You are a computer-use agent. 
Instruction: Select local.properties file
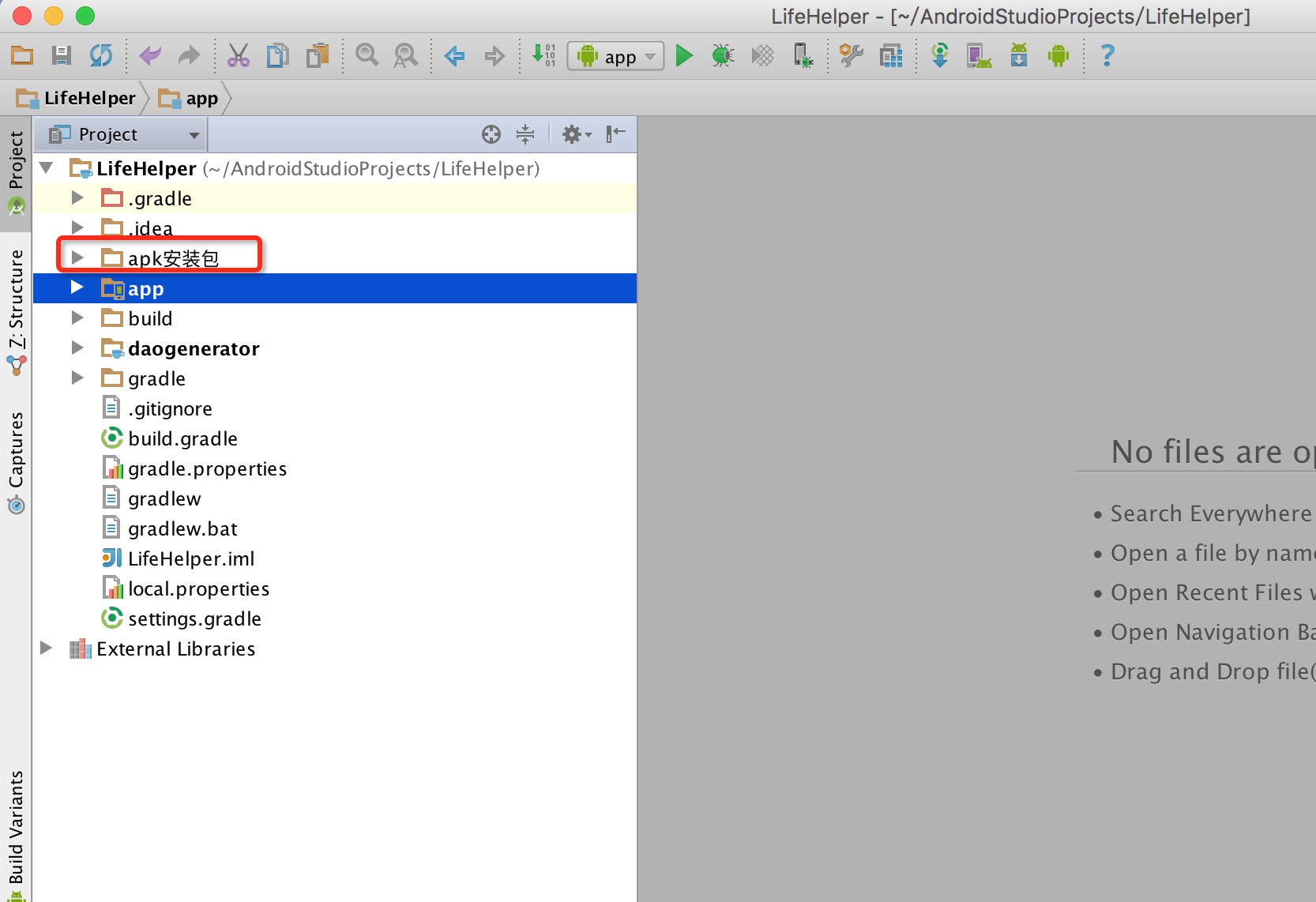tap(335, 588)
